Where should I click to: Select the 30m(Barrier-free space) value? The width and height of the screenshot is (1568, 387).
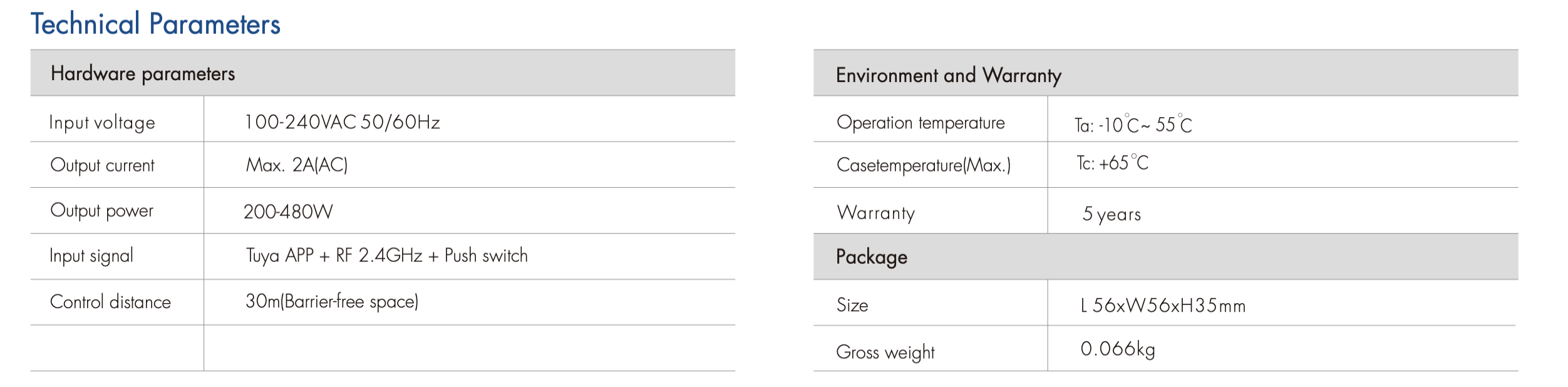pyautogui.click(x=332, y=302)
